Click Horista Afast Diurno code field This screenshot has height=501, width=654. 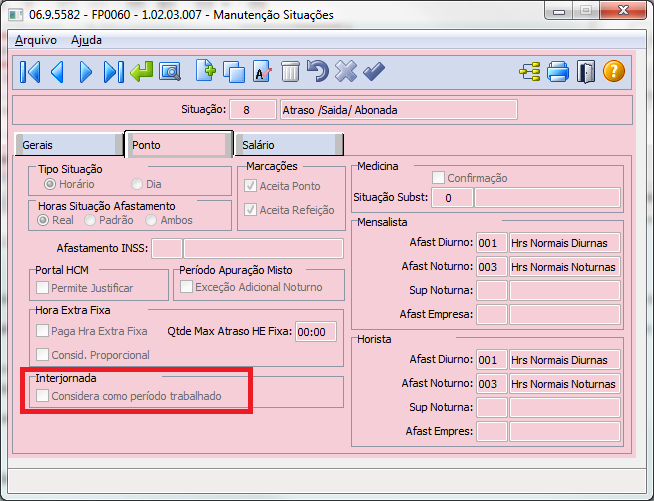pos(492,360)
